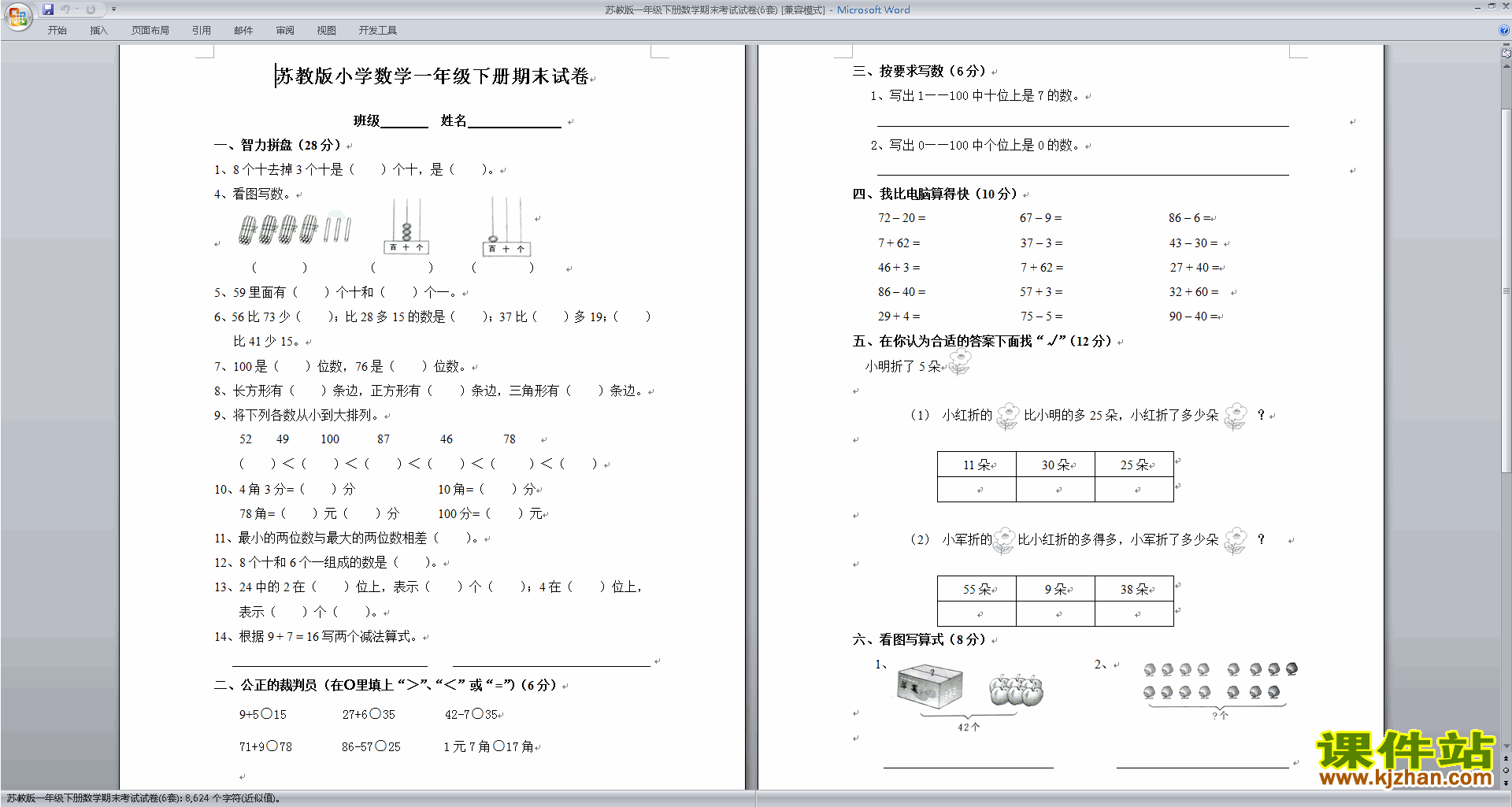Expand the Undo history dropdown arrow
This screenshot has width=1512, height=807.
76,9
